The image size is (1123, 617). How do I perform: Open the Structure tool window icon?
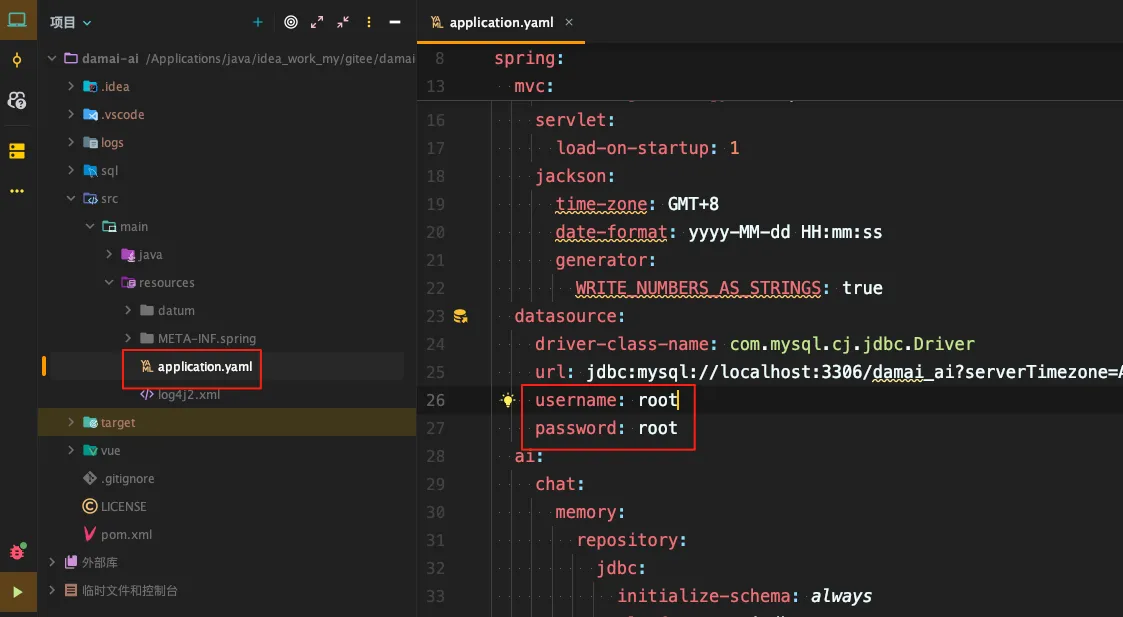click(17, 151)
